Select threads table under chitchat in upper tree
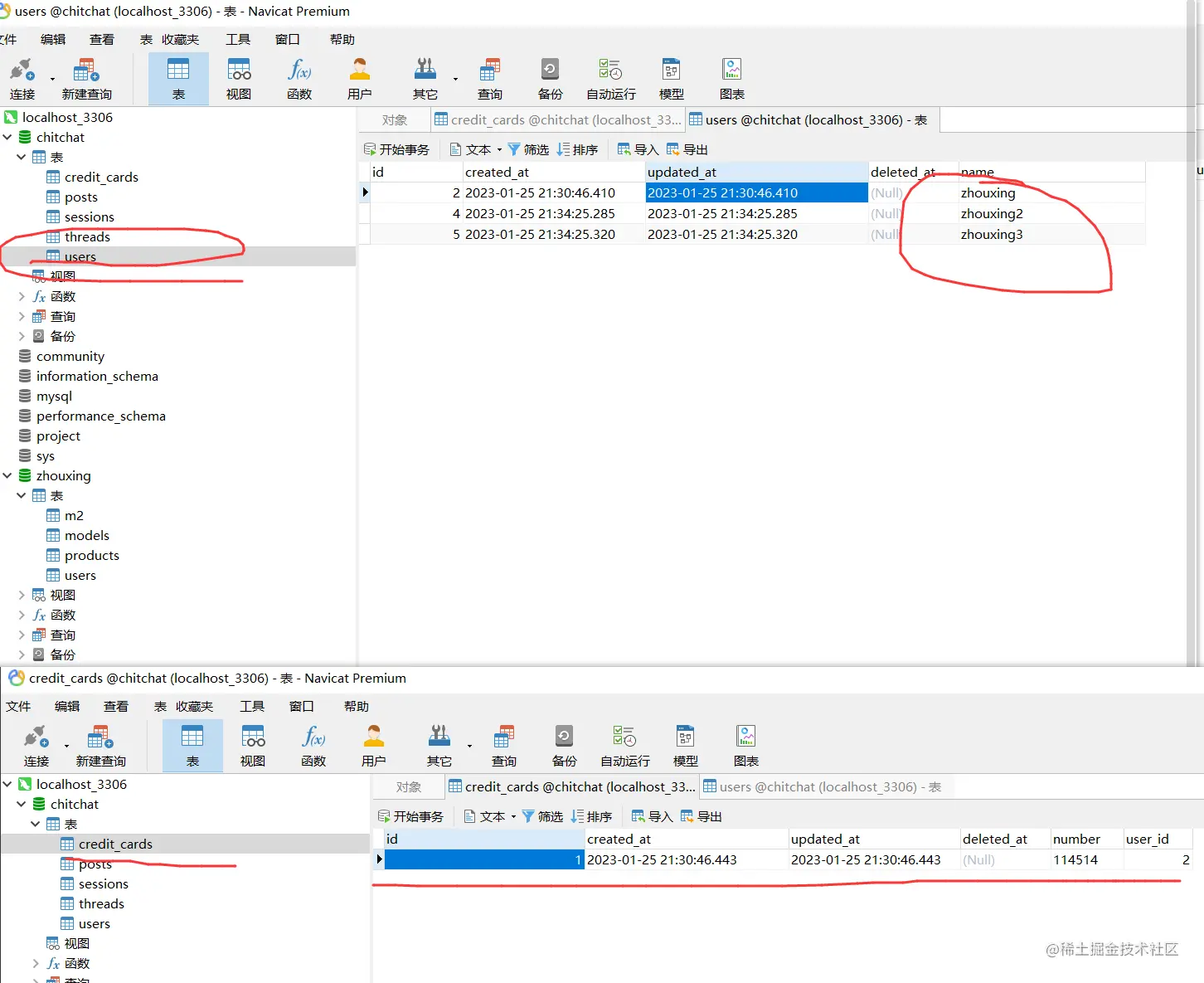 (87, 236)
